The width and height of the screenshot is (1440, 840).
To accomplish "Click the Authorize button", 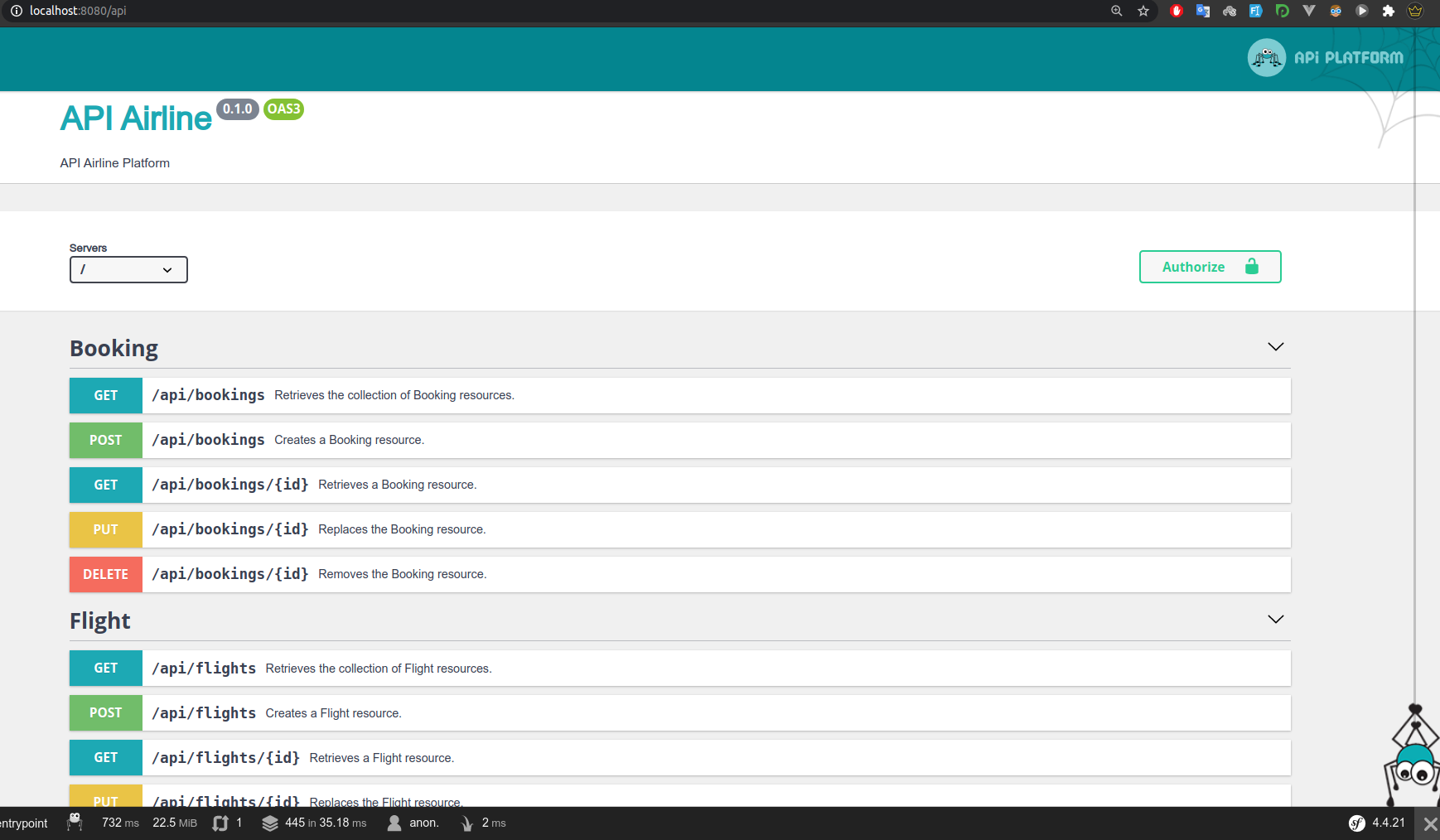I will click(1210, 267).
